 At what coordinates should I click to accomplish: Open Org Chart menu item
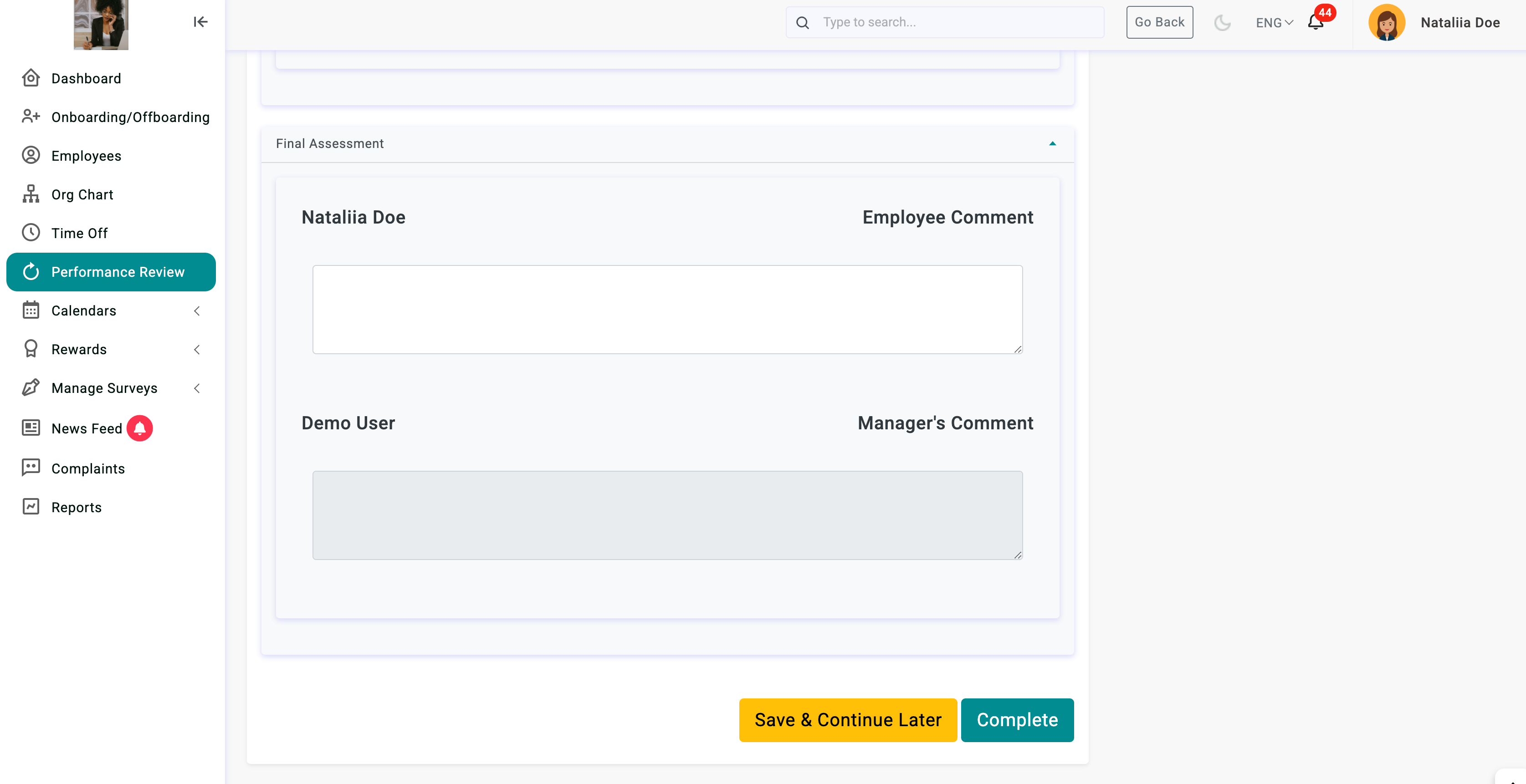[111, 194]
